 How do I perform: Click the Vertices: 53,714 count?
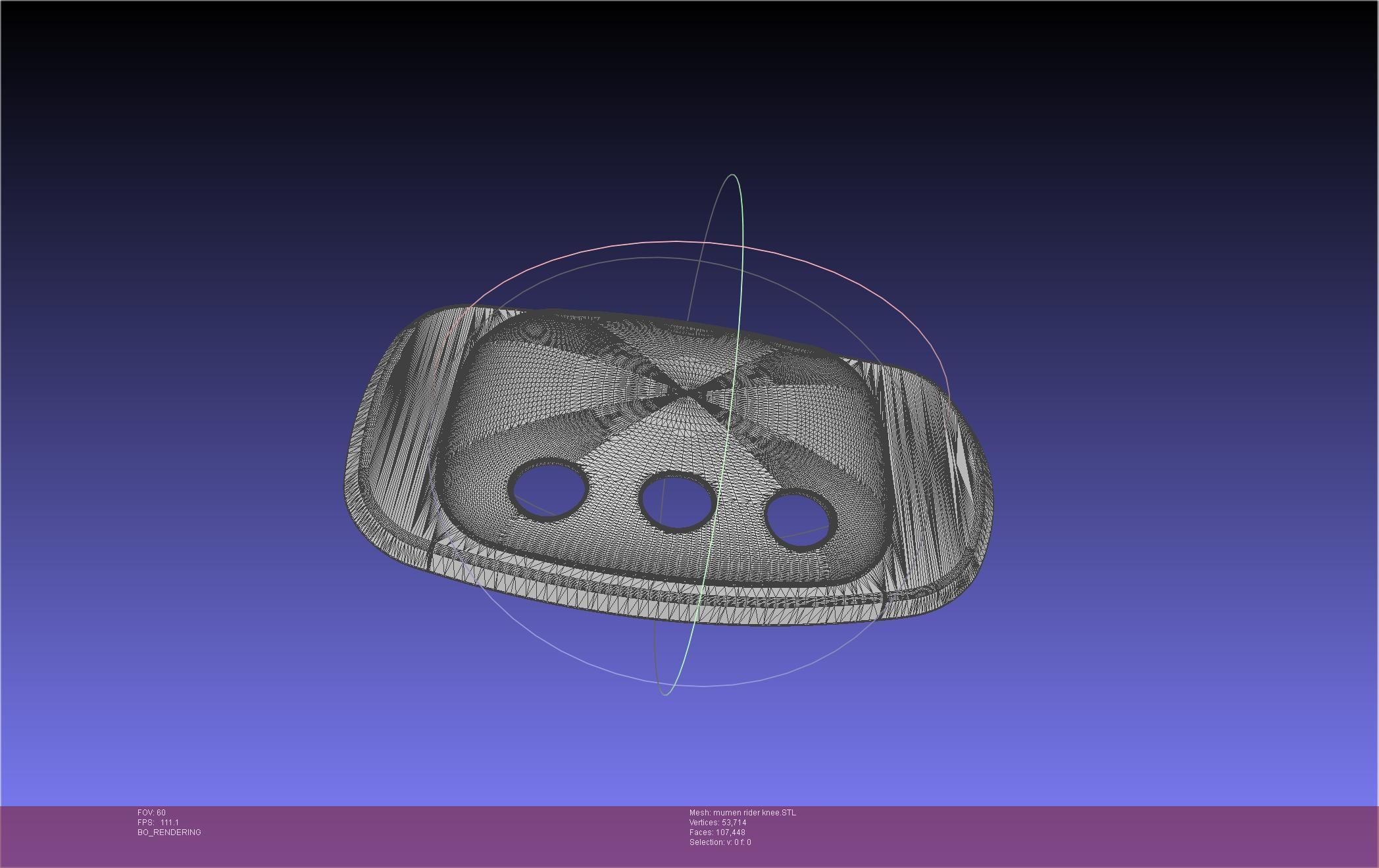(717, 823)
